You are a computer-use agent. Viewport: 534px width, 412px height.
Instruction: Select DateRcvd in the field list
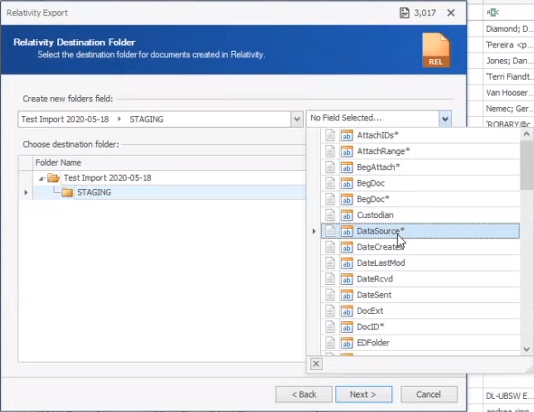(420, 279)
